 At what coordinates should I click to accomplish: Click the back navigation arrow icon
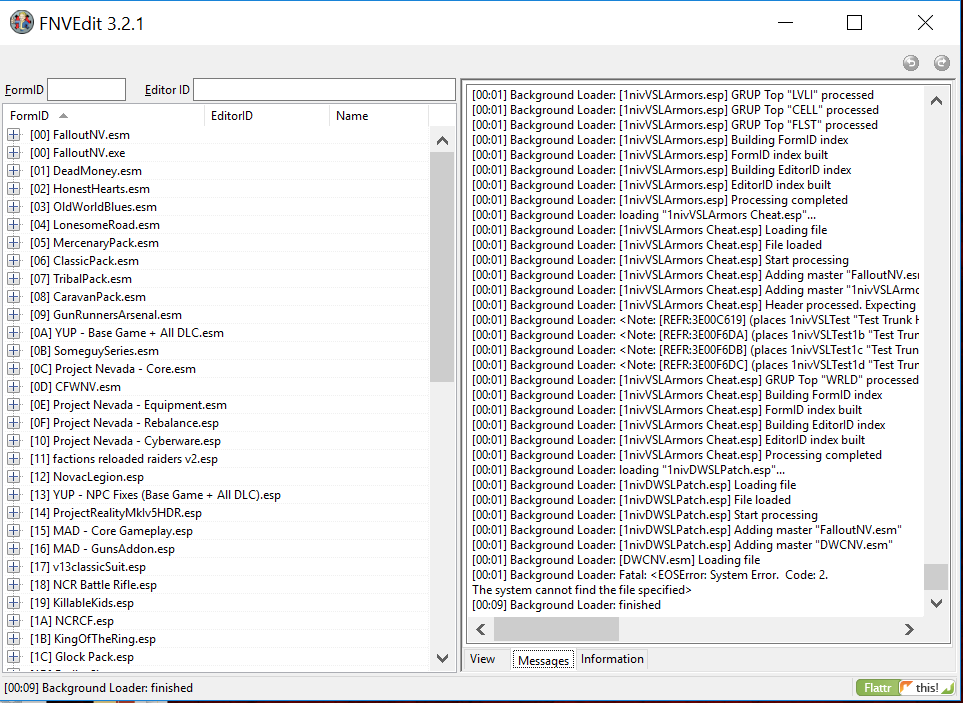pyautogui.click(x=911, y=63)
